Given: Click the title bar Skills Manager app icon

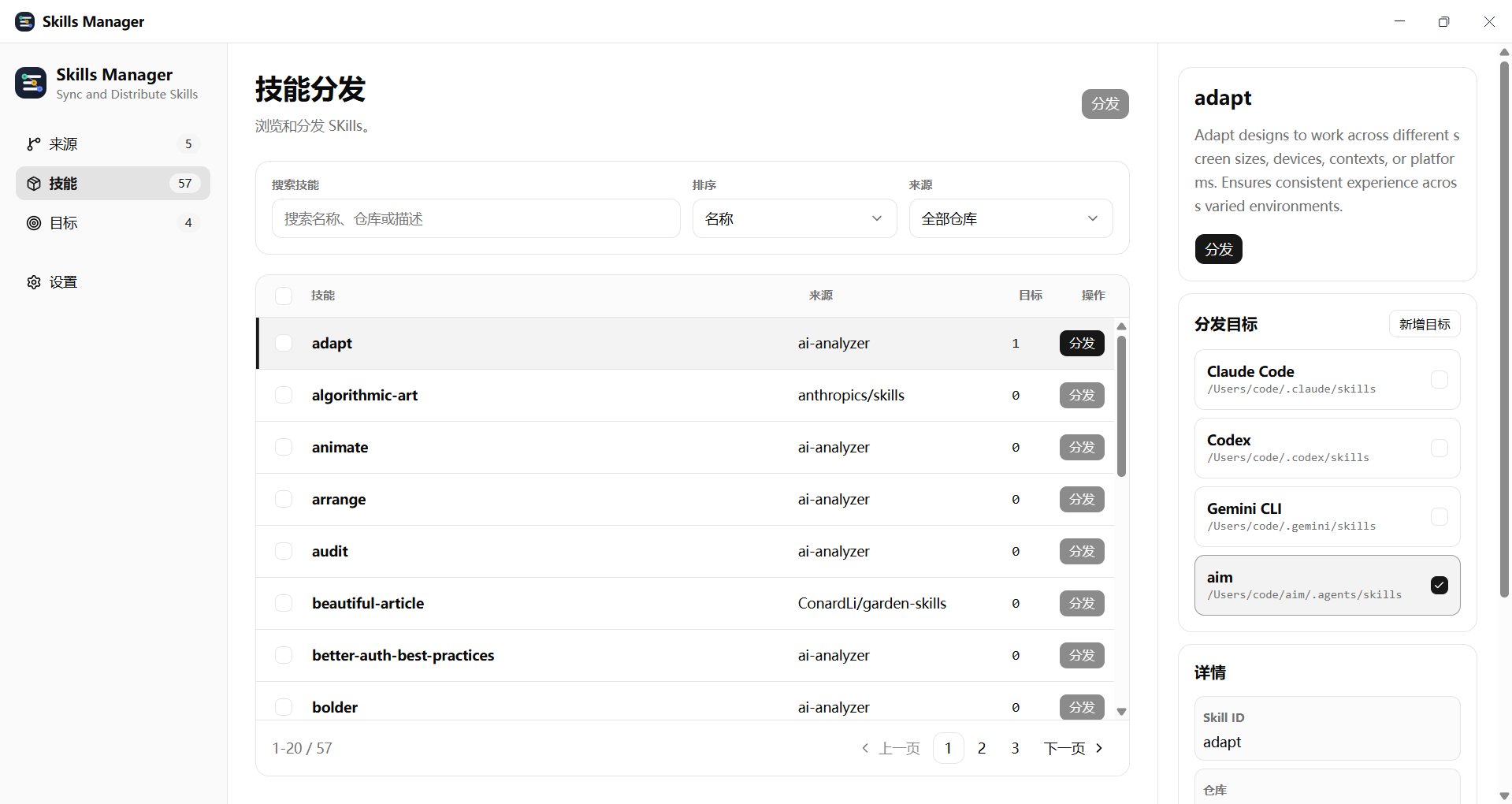Looking at the screenshot, I should (x=24, y=21).
